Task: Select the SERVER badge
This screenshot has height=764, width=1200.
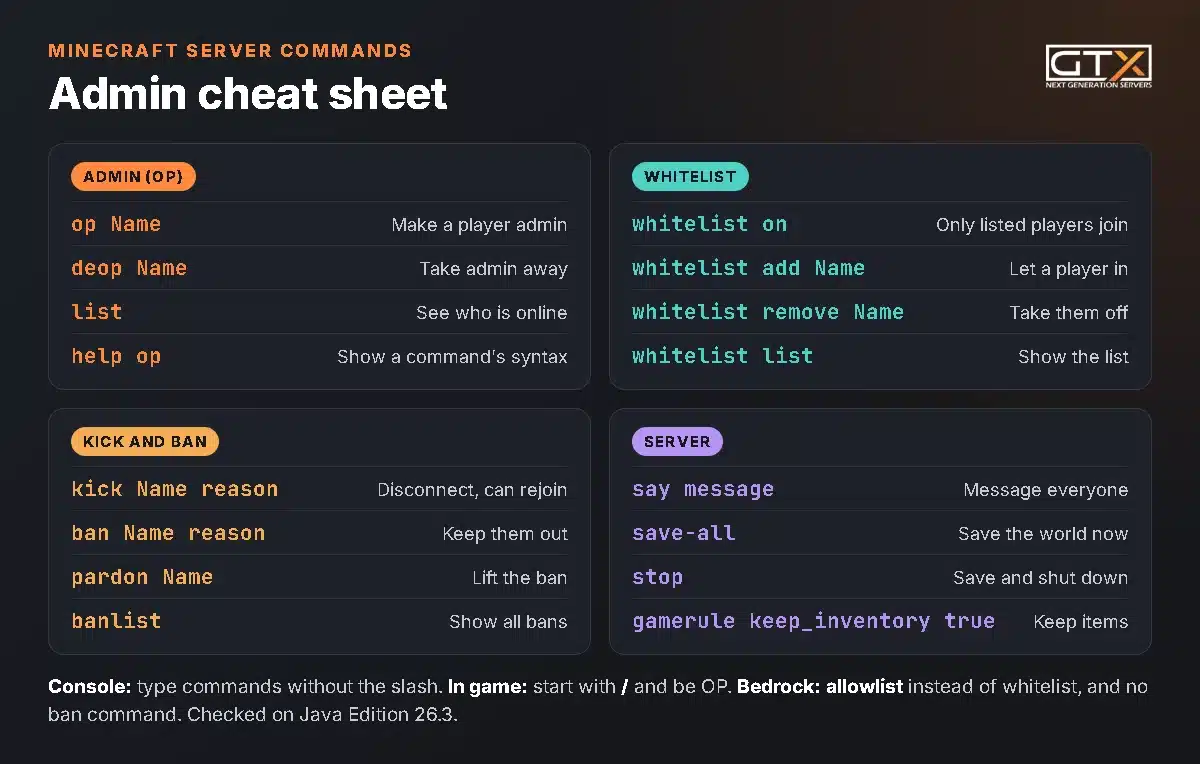Action: coord(677,441)
